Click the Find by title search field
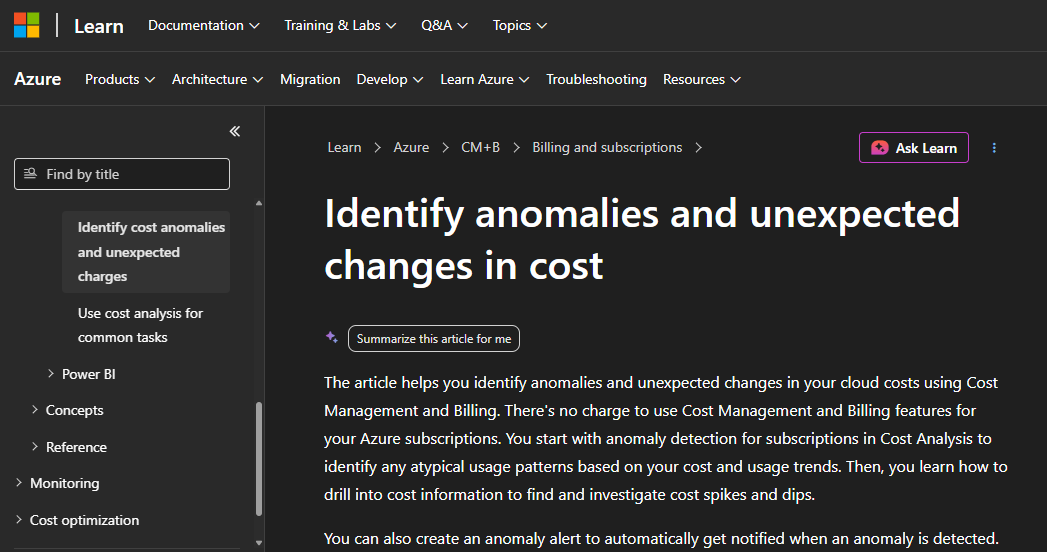The width and height of the screenshot is (1047, 552). (122, 174)
